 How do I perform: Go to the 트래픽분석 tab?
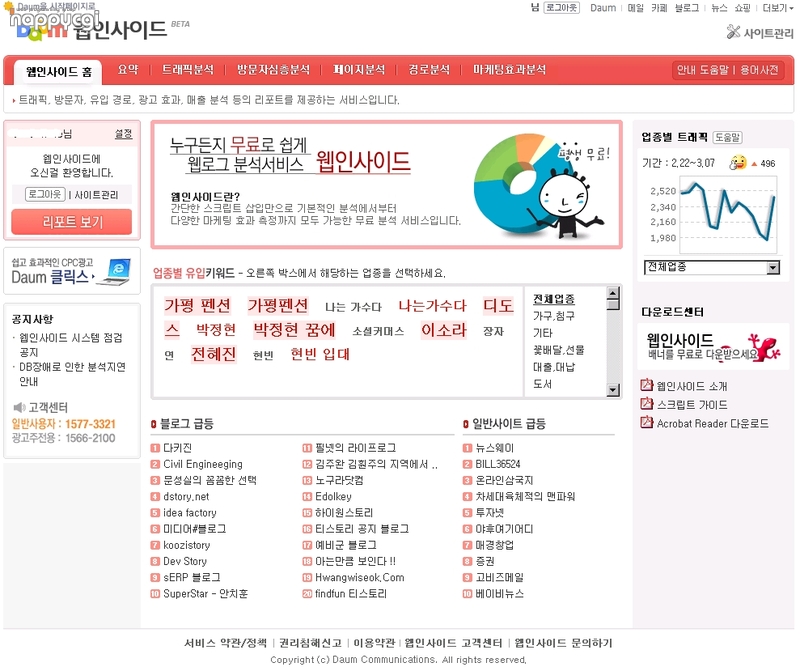188,69
